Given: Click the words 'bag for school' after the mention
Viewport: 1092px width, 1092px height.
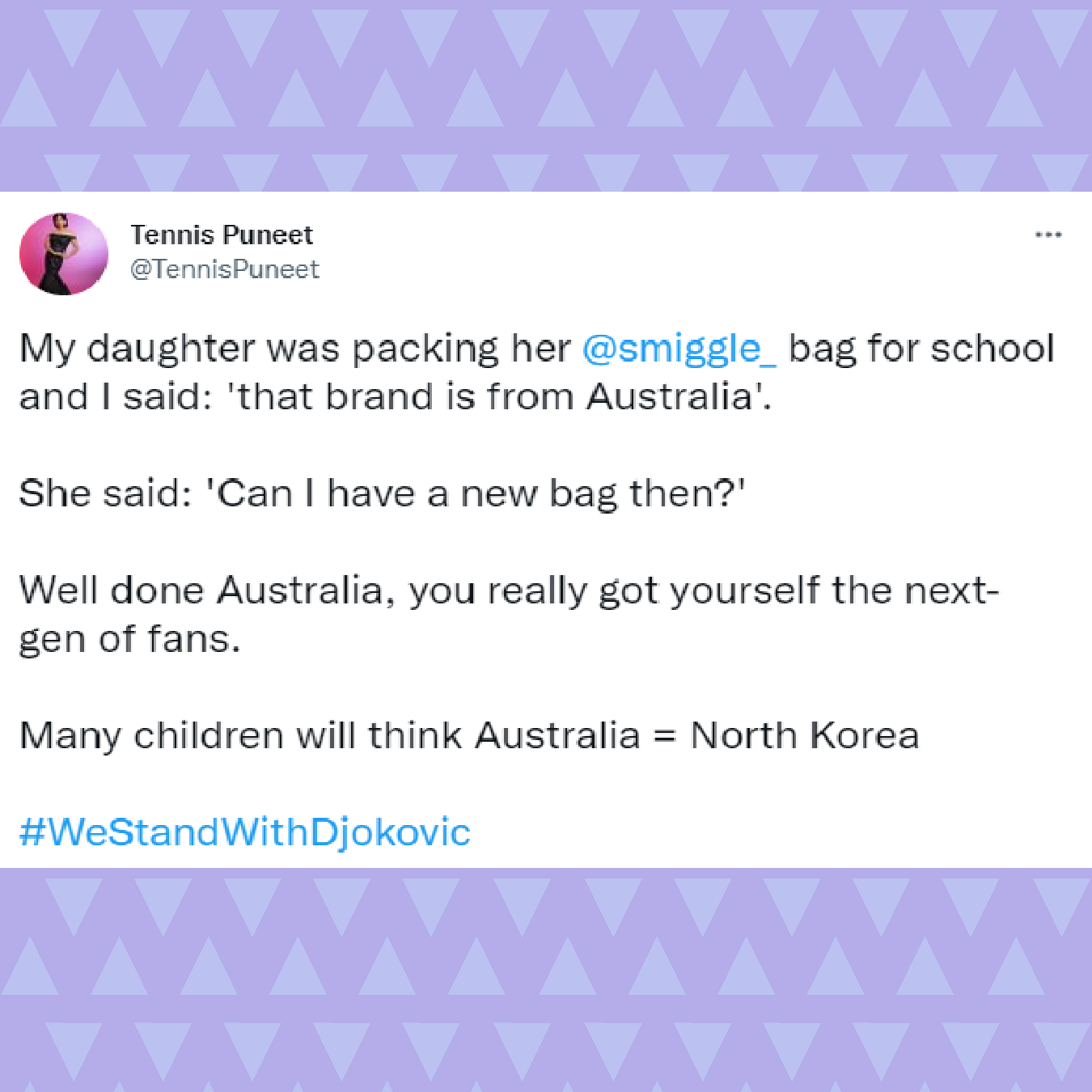Looking at the screenshot, I should (922, 349).
